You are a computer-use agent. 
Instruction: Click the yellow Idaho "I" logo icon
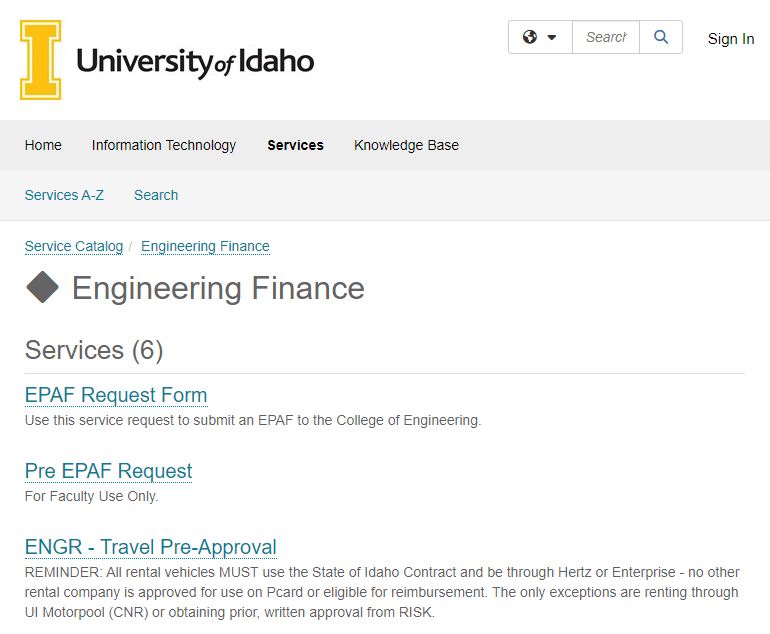tap(41, 60)
